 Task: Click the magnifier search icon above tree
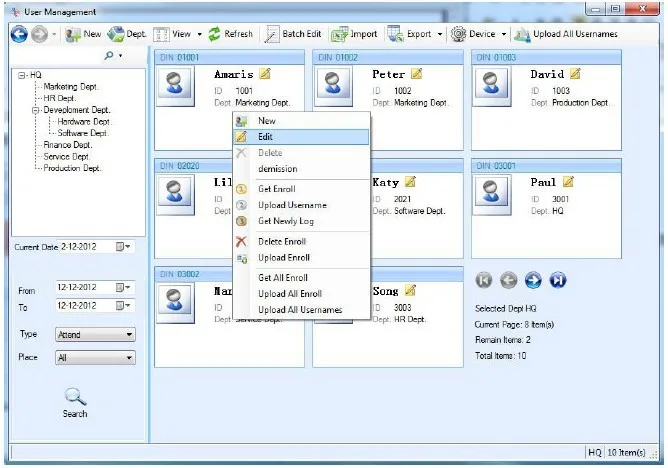click(x=109, y=55)
